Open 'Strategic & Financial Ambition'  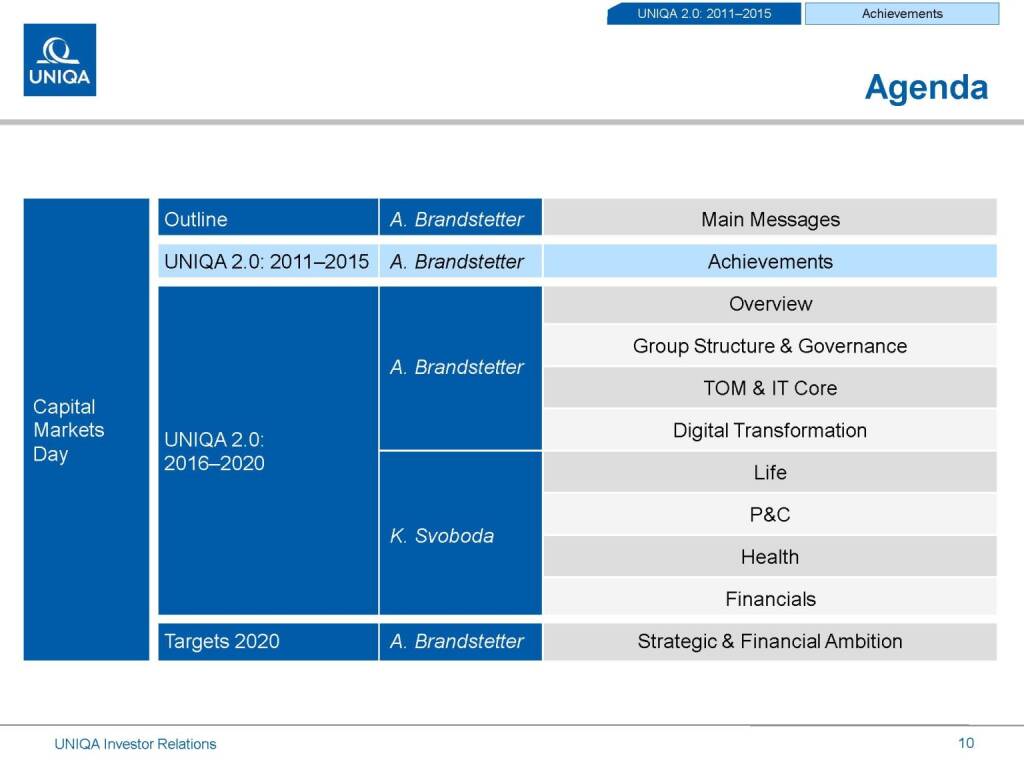pyautogui.click(x=770, y=641)
